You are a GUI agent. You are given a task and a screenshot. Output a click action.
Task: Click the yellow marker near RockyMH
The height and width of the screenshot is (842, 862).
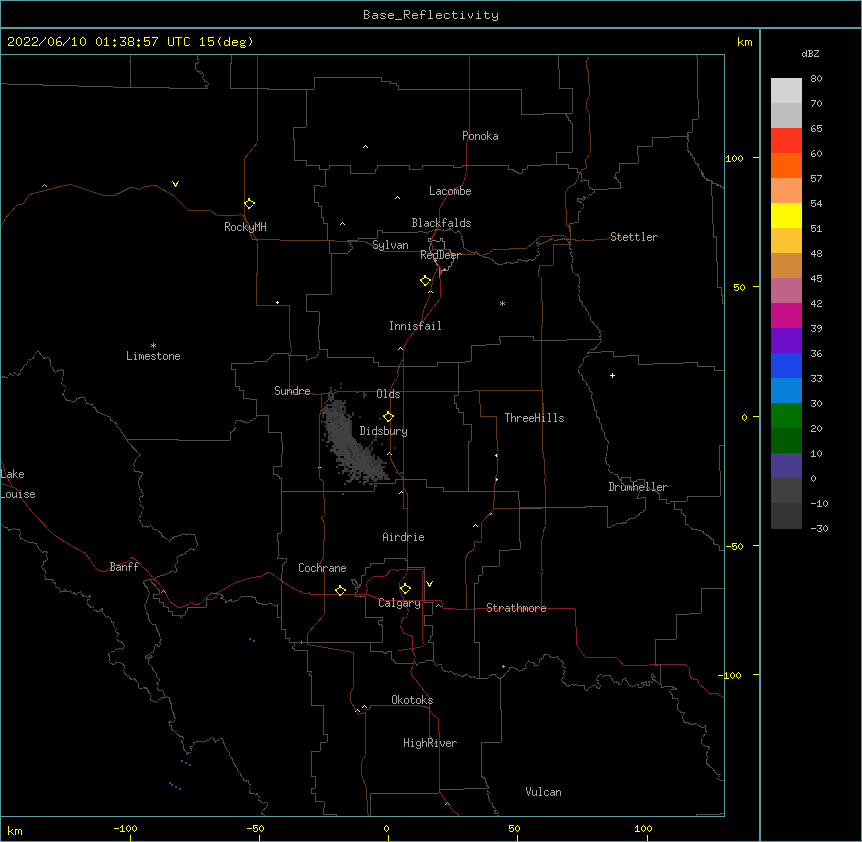[x=249, y=204]
